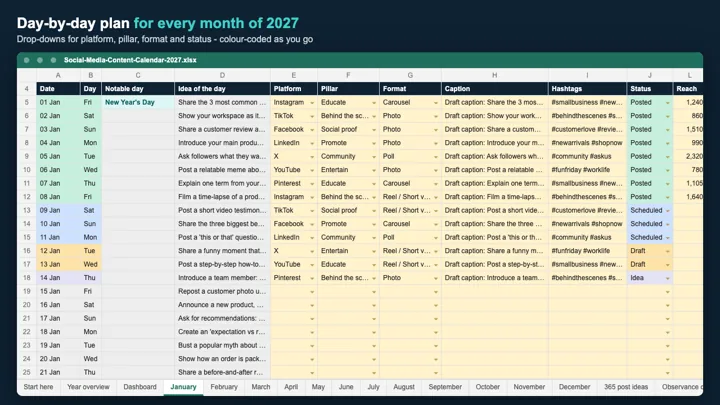The image size is (720, 405).
Task: Switch to the Start here sheet tab
Action: 38,387
